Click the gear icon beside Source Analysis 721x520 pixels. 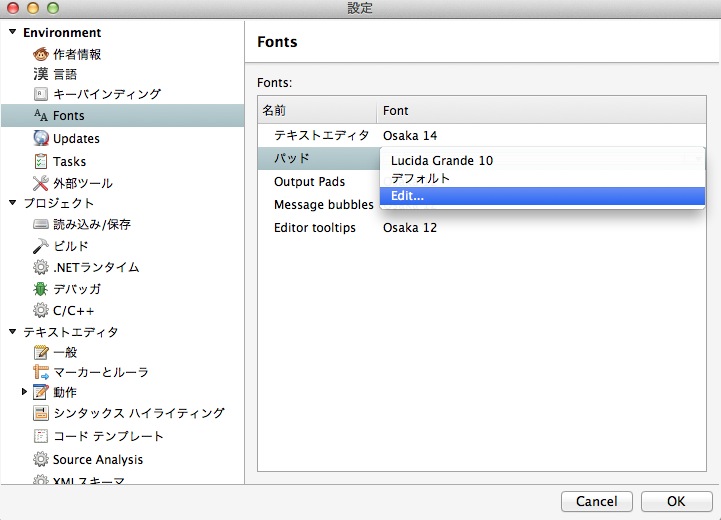pos(40,459)
